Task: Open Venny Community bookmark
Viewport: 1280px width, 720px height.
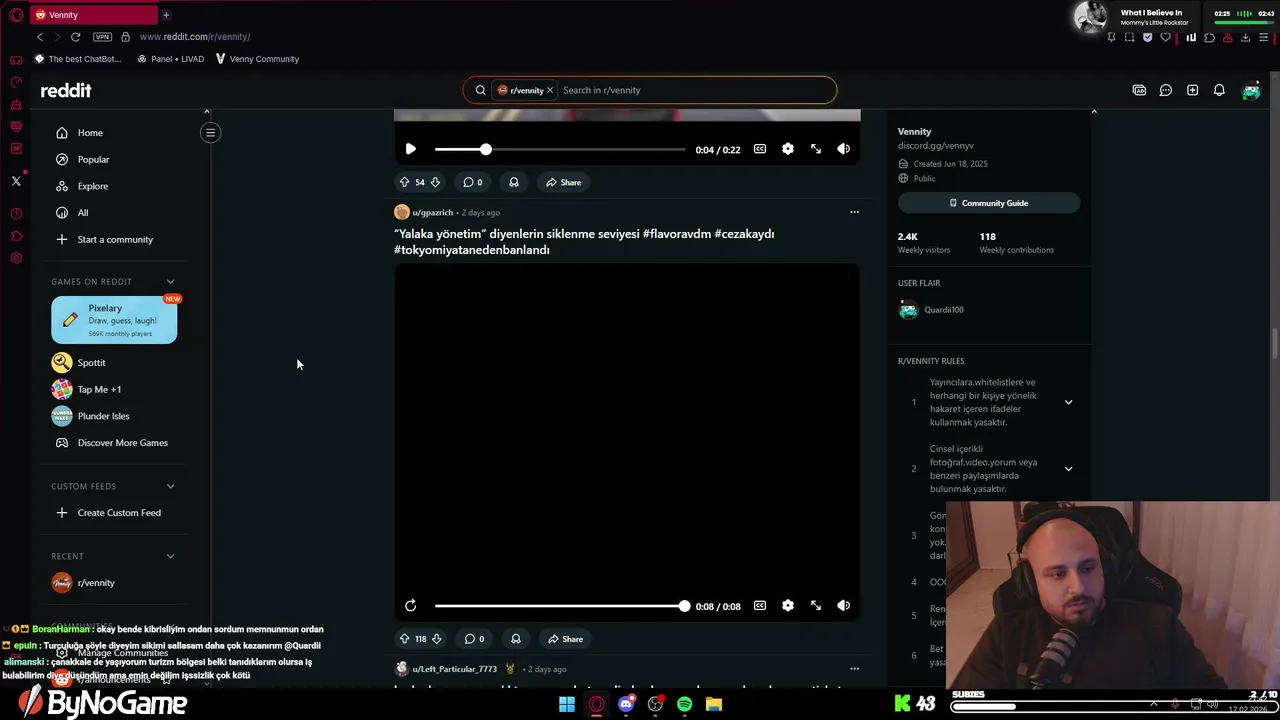Action: [x=257, y=59]
